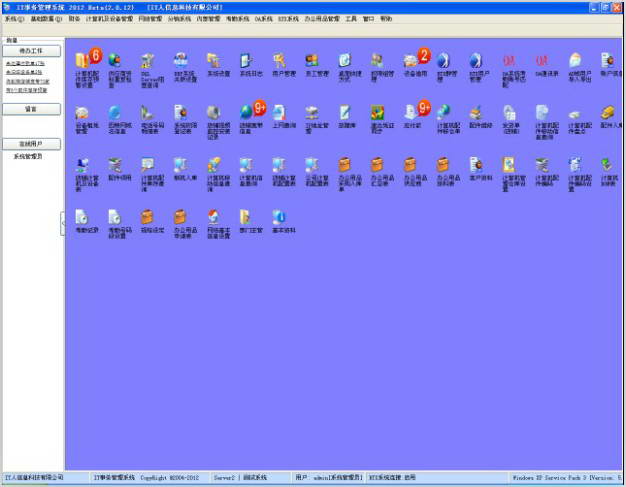Click the RTX系统连接 status bar entry
This screenshot has height=487, width=626.
(437, 477)
